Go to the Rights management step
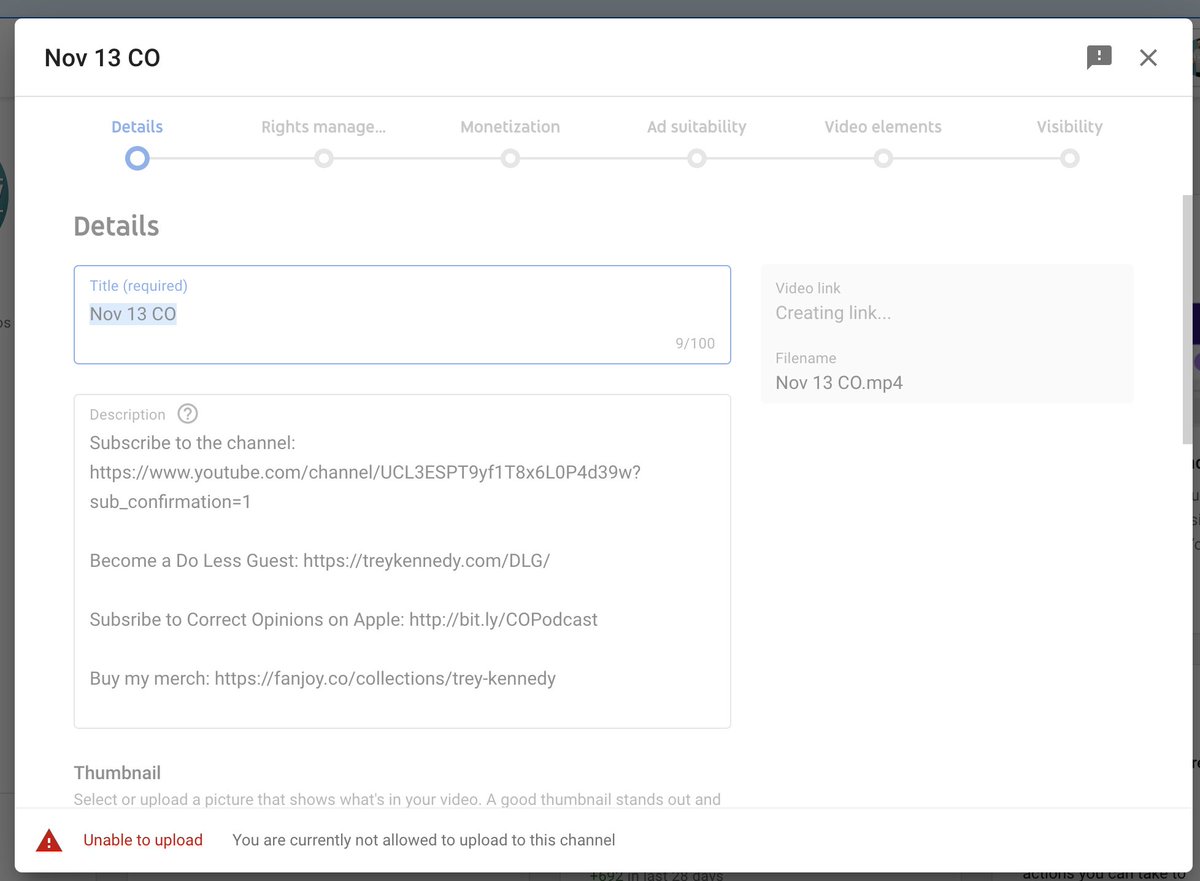 pos(323,127)
